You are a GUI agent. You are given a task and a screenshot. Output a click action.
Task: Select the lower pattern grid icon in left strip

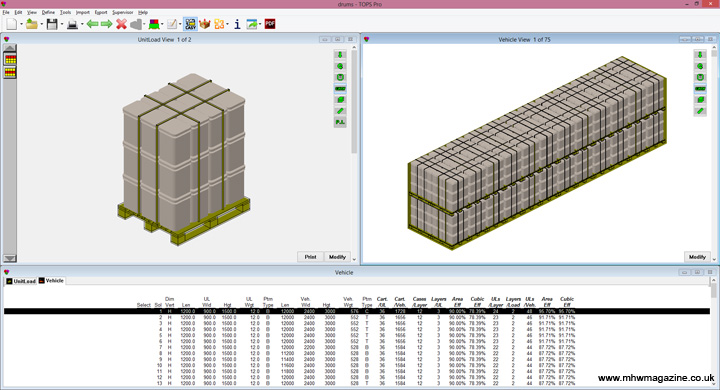pos(10,72)
